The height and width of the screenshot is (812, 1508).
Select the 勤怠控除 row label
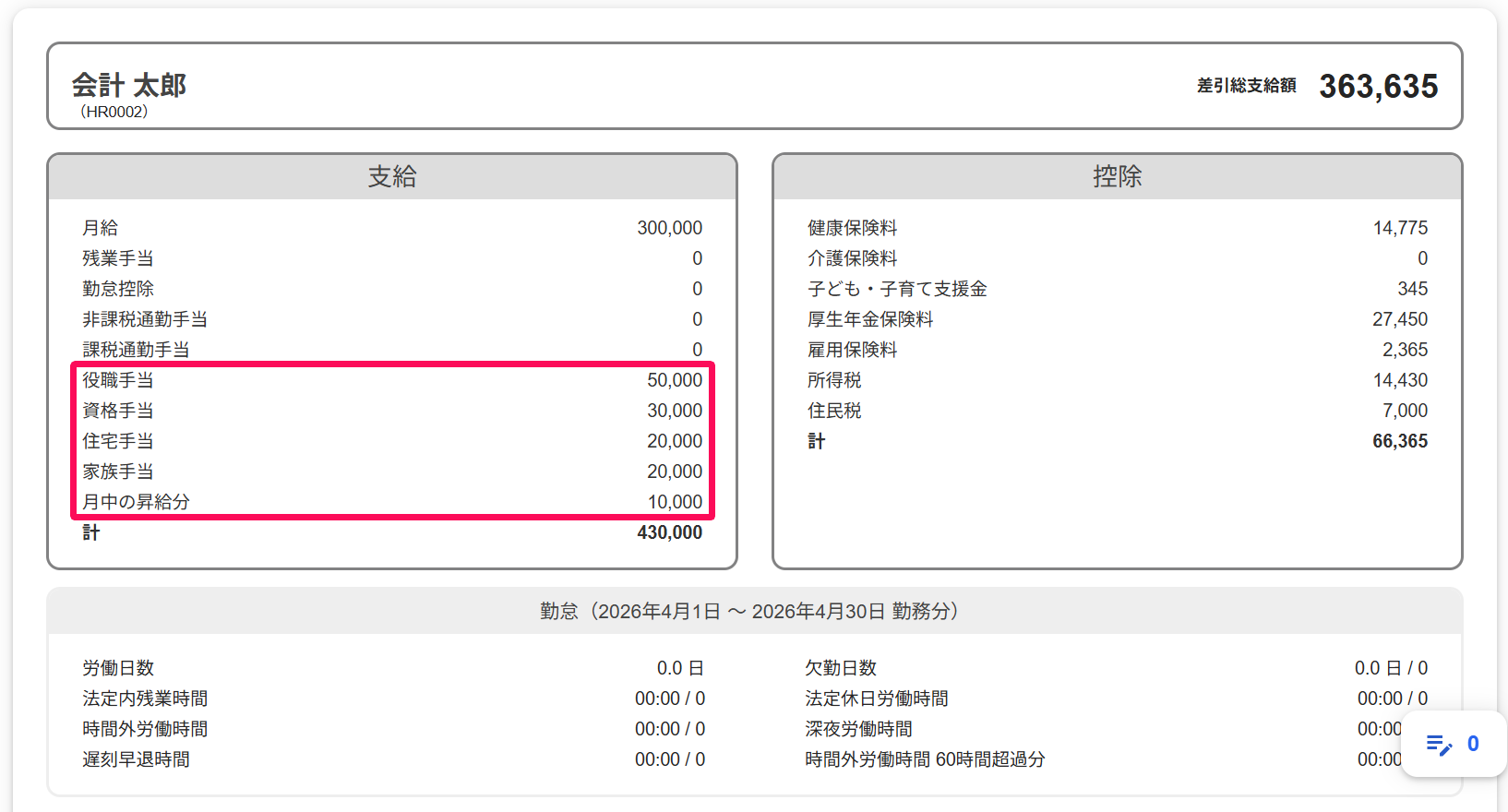tap(117, 289)
